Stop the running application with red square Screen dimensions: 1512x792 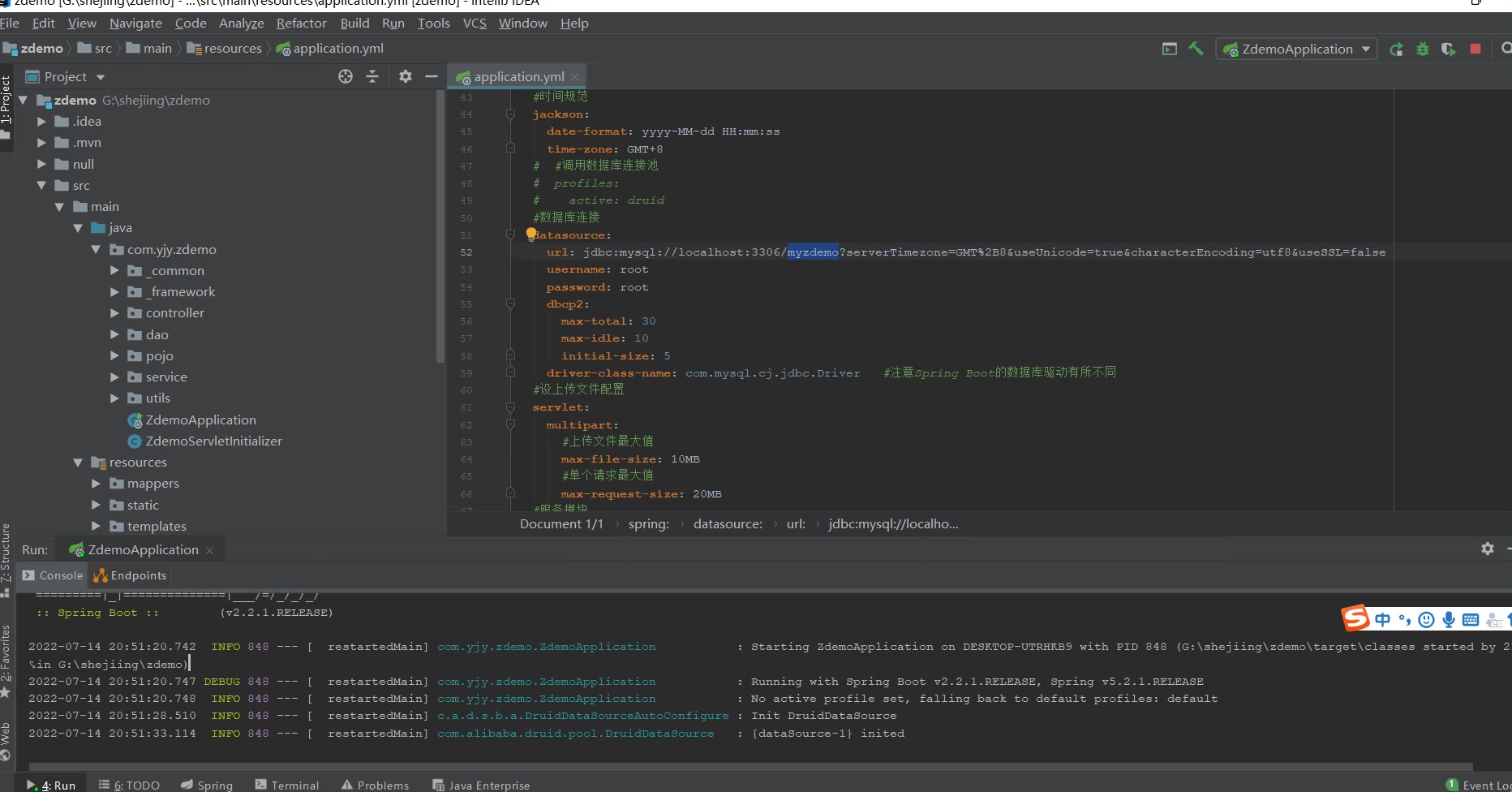click(1475, 49)
